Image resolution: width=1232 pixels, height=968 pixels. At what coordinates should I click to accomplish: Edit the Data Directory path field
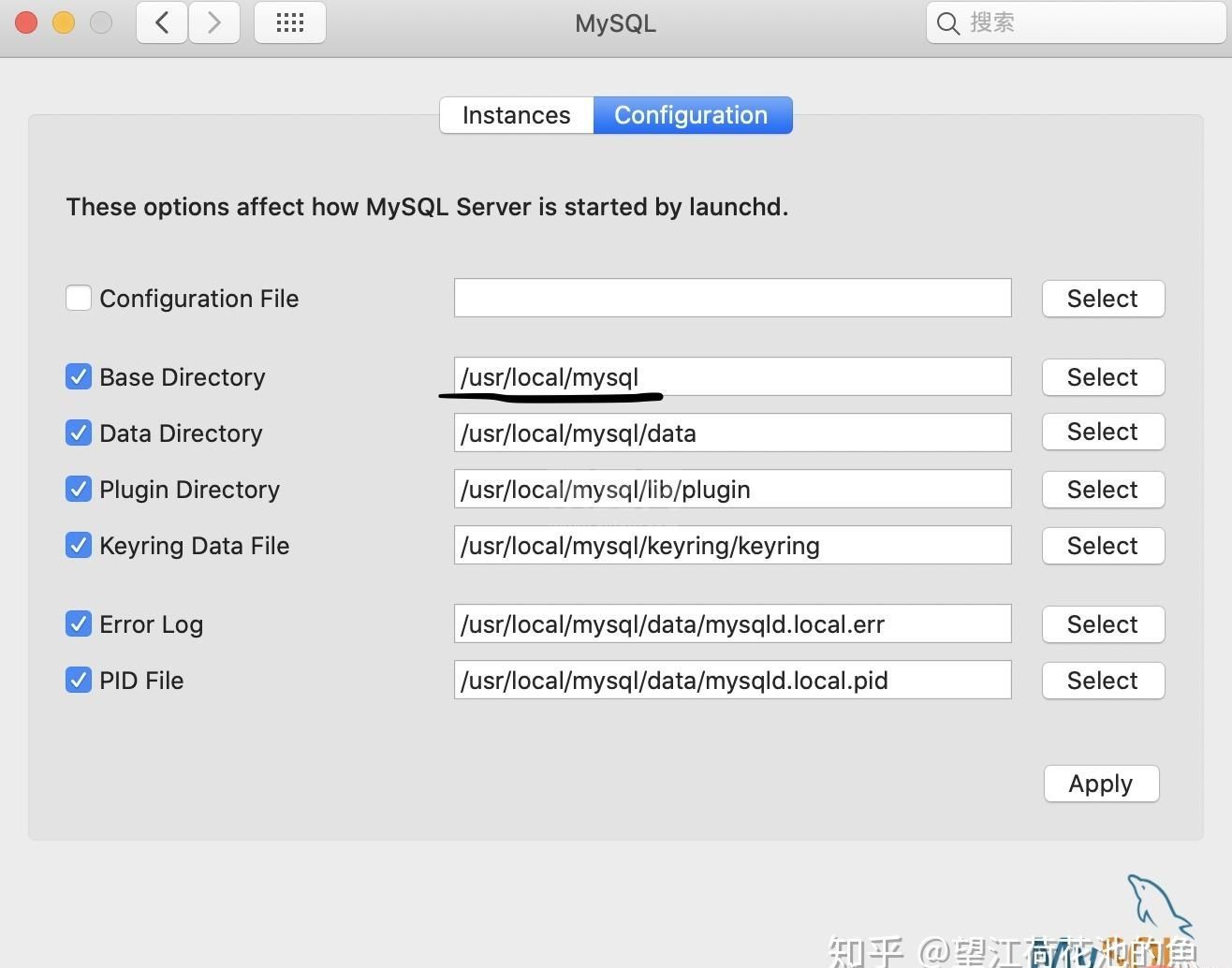coord(733,433)
